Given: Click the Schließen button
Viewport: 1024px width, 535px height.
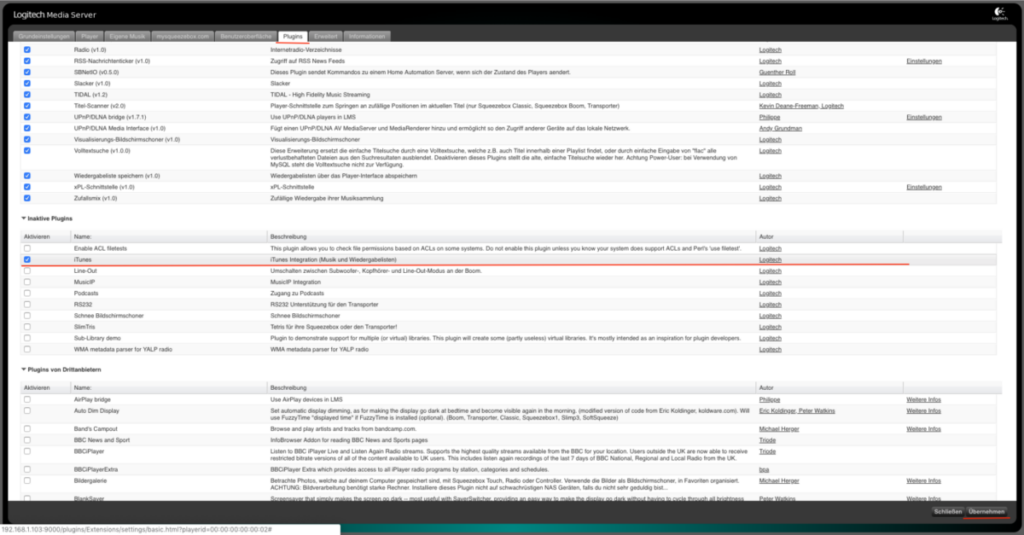Looking at the screenshot, I should (x=948, y=511).
